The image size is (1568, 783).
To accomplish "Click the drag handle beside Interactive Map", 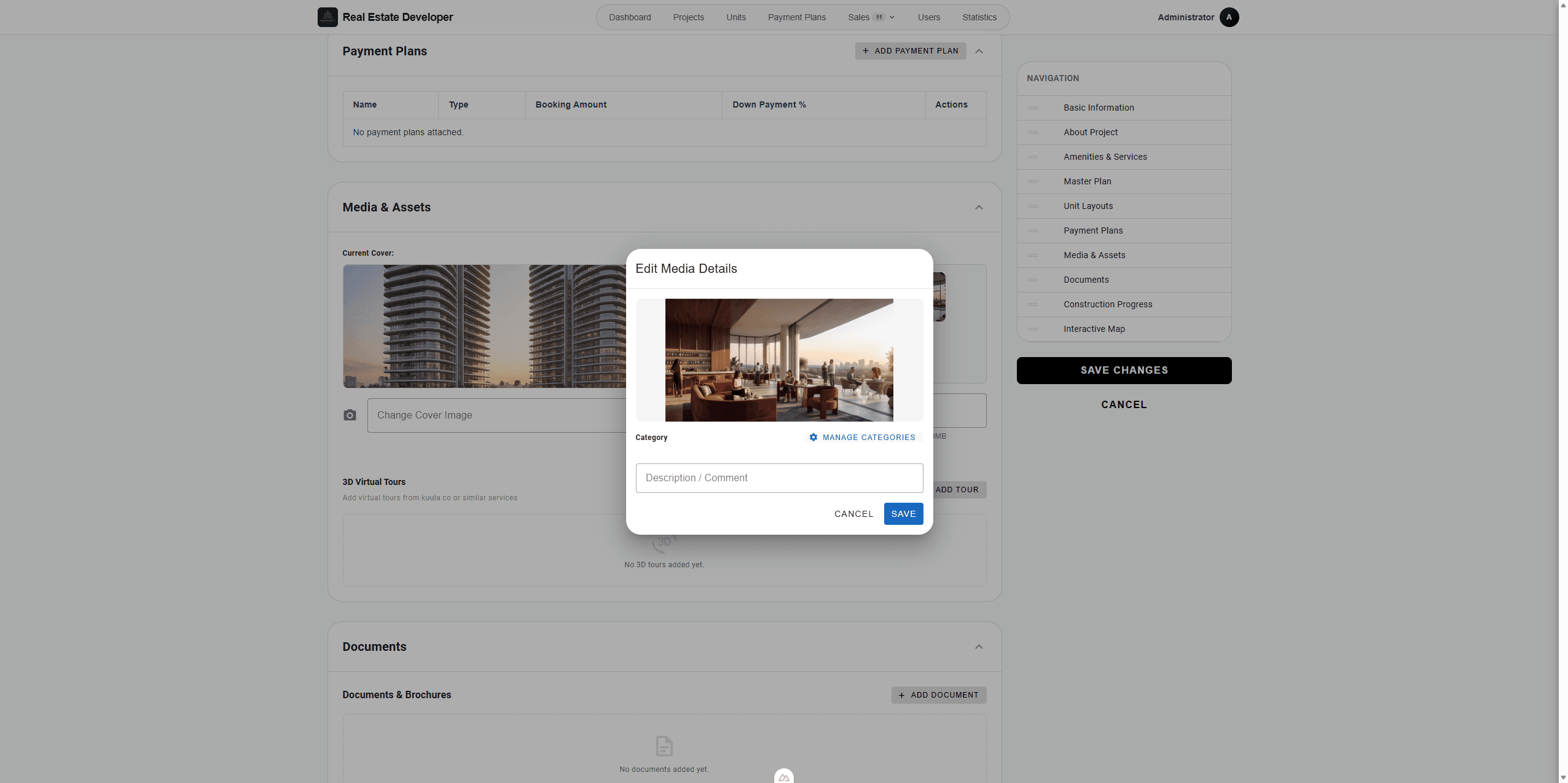I will coord(1033,329).
